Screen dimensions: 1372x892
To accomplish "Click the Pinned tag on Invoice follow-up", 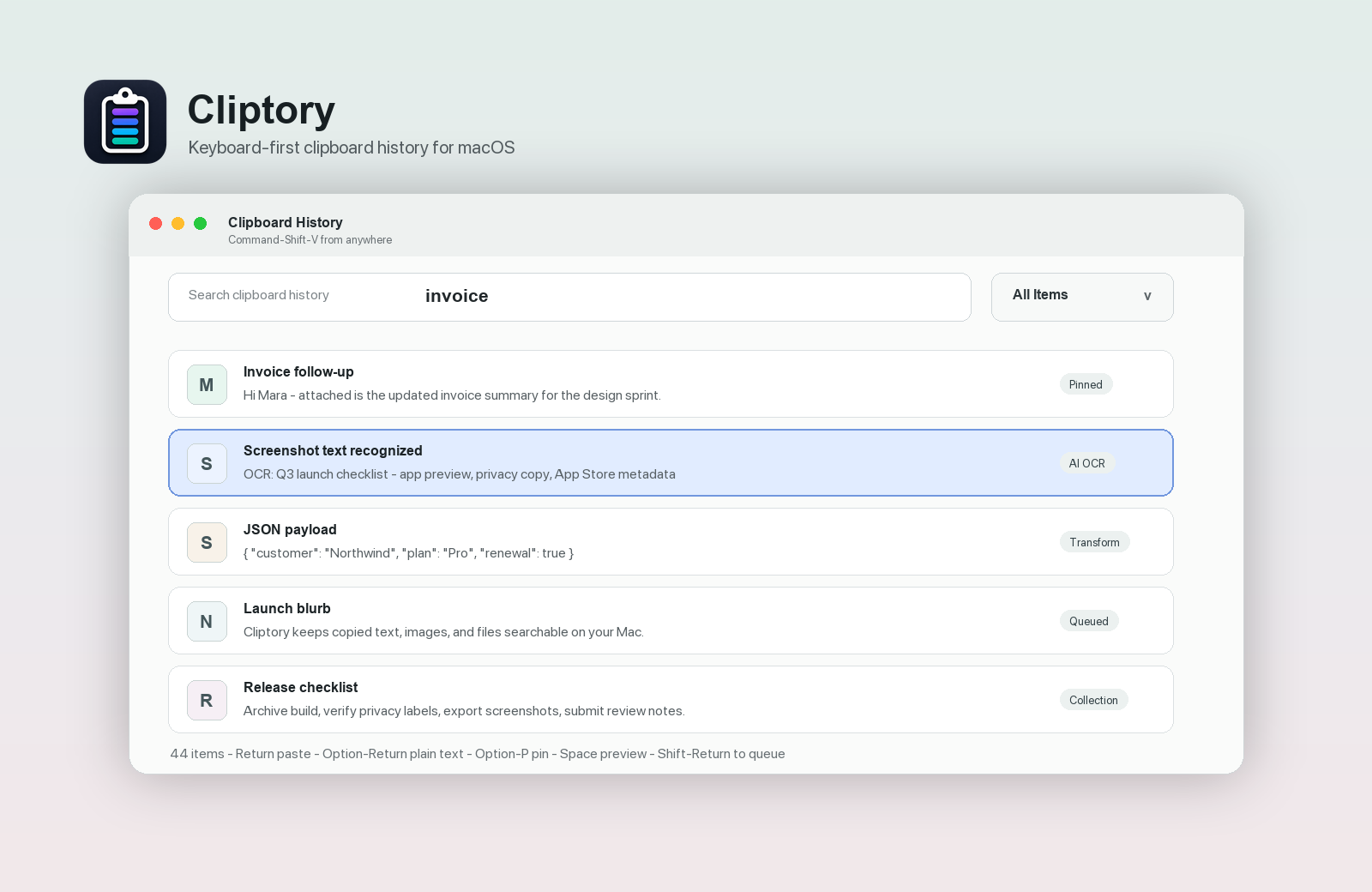I will point(1086,384).
